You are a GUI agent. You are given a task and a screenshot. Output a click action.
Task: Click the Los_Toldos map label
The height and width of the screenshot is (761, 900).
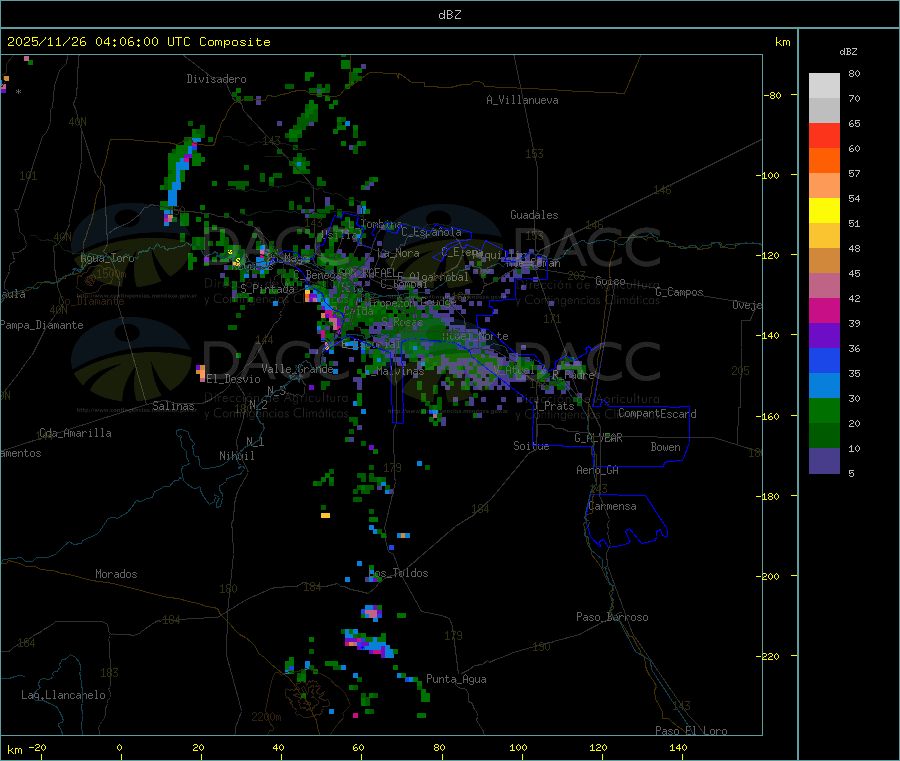(x=398, y=573)
